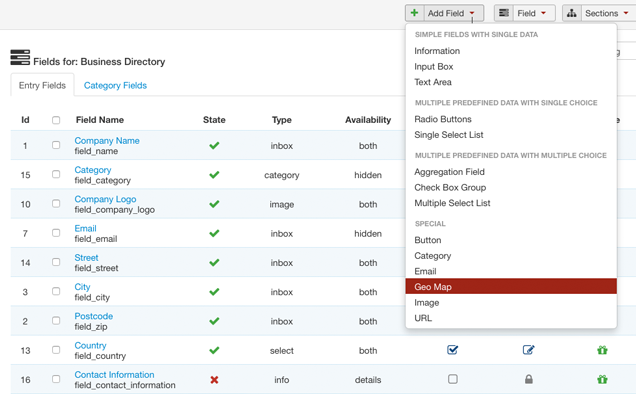
Task: Click the "field_company_logo" alias text
Action: (115, 210)
